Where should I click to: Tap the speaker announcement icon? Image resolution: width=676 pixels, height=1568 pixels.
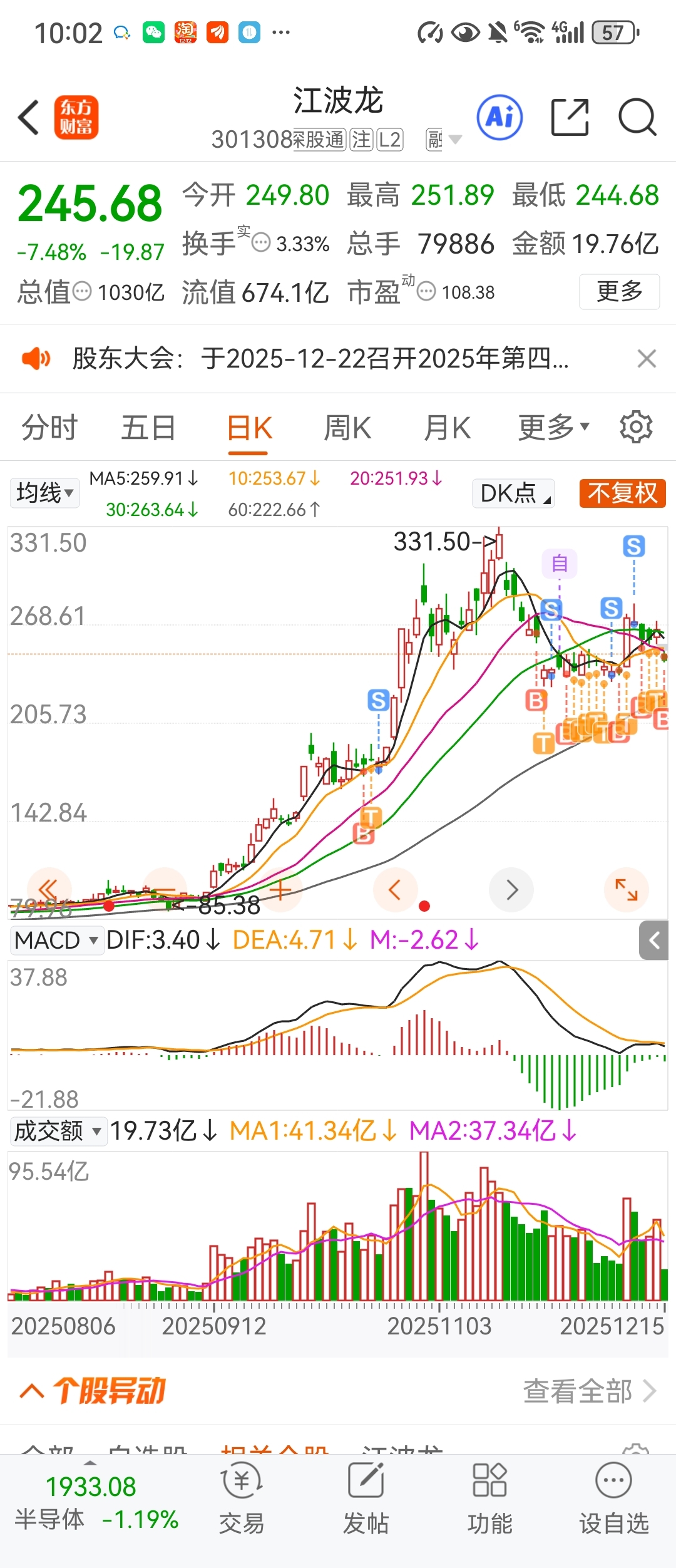36,359
